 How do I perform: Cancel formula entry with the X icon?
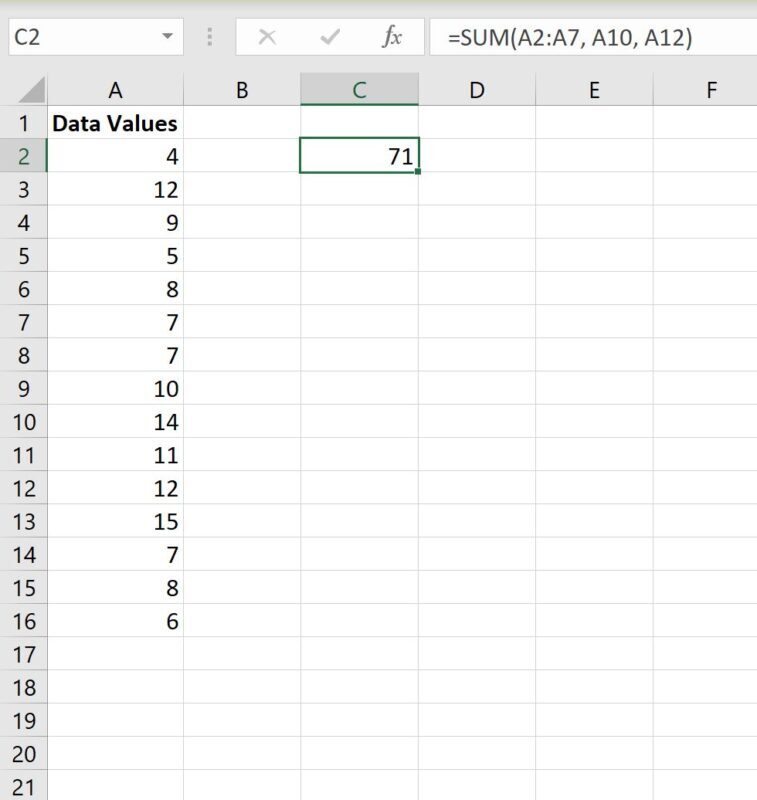tap(267, 37)
